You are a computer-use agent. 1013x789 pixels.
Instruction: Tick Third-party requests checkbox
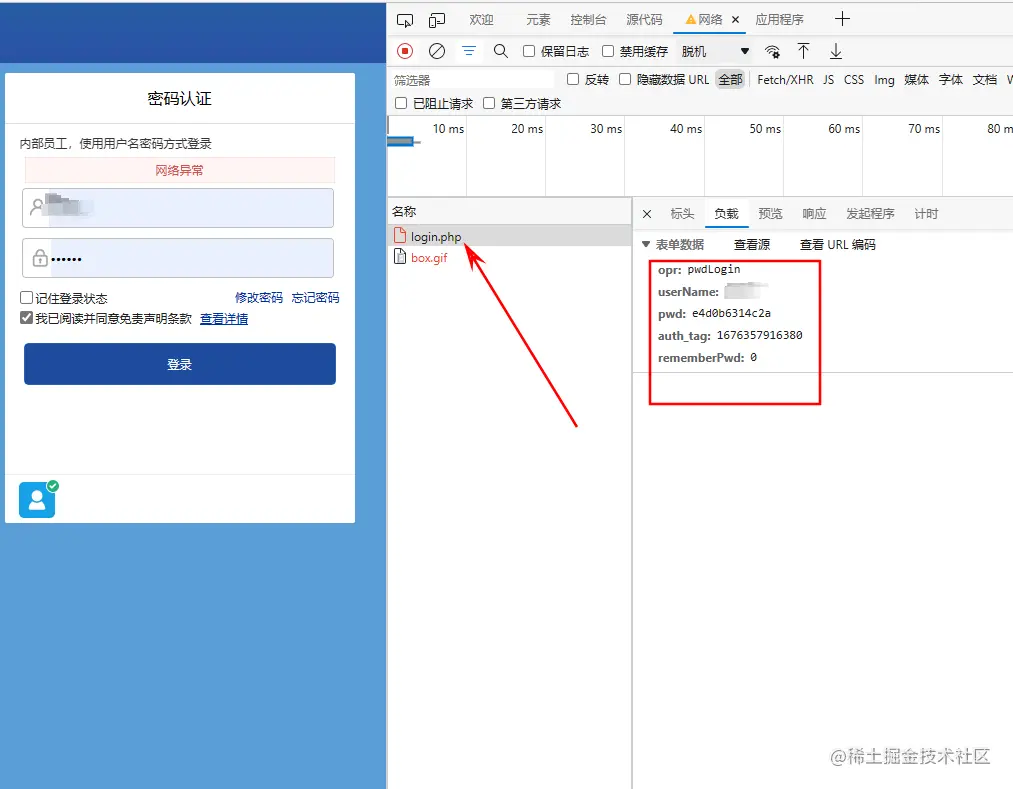point(488,103)
